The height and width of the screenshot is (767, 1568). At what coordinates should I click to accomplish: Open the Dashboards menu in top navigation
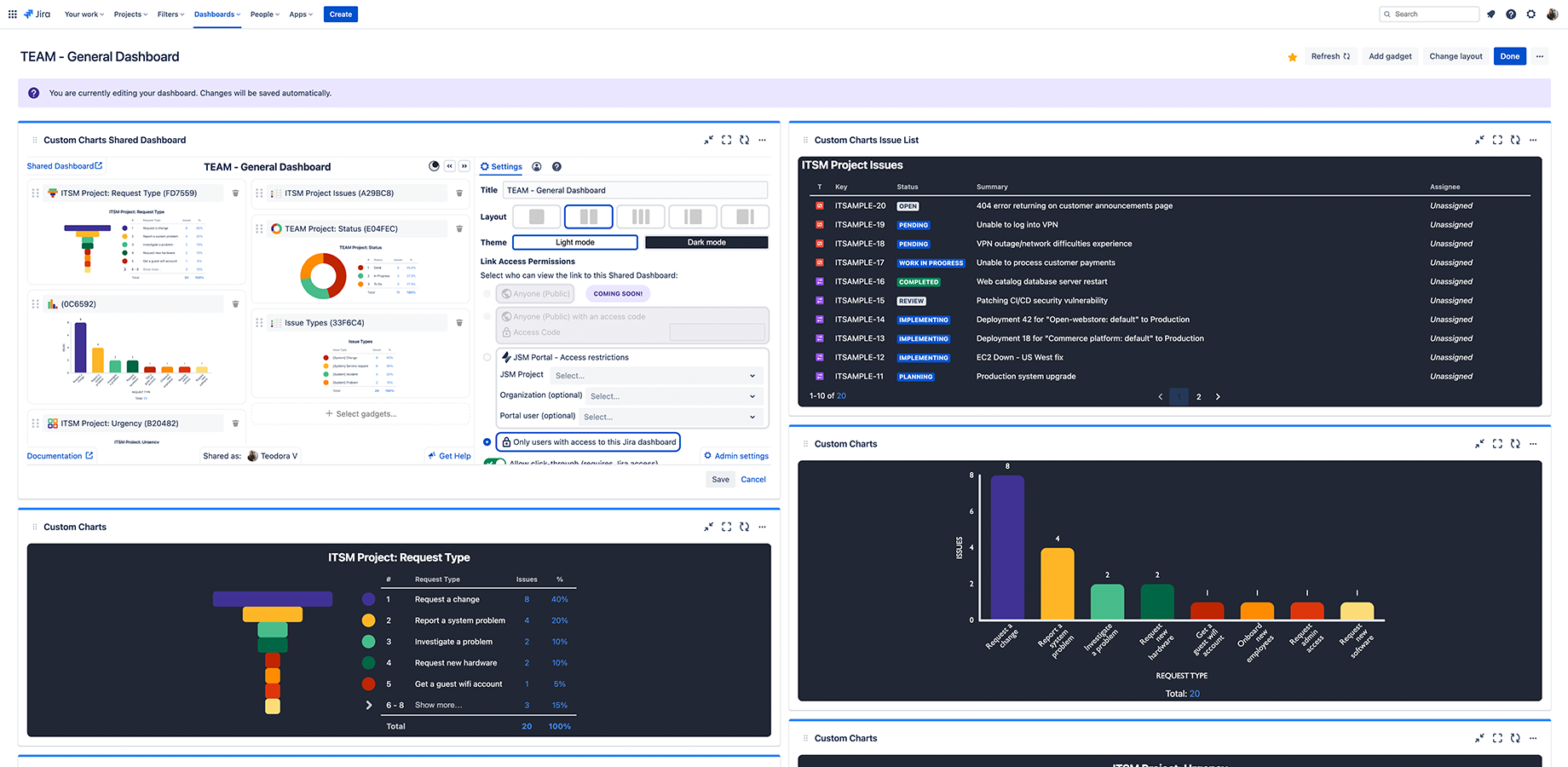(x=217, y=14)
